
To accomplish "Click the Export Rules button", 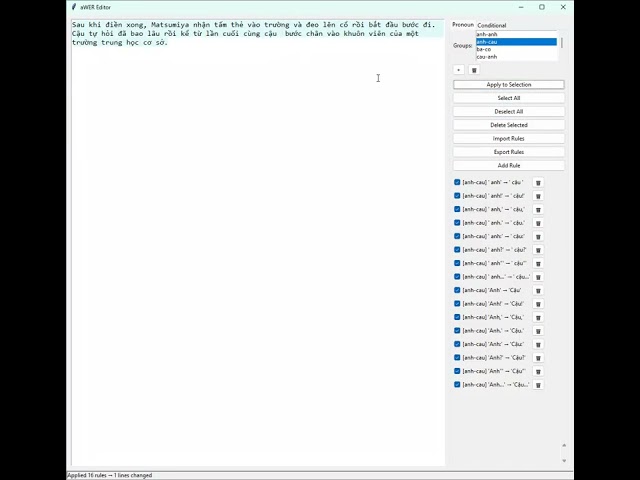I will point(509,152).
